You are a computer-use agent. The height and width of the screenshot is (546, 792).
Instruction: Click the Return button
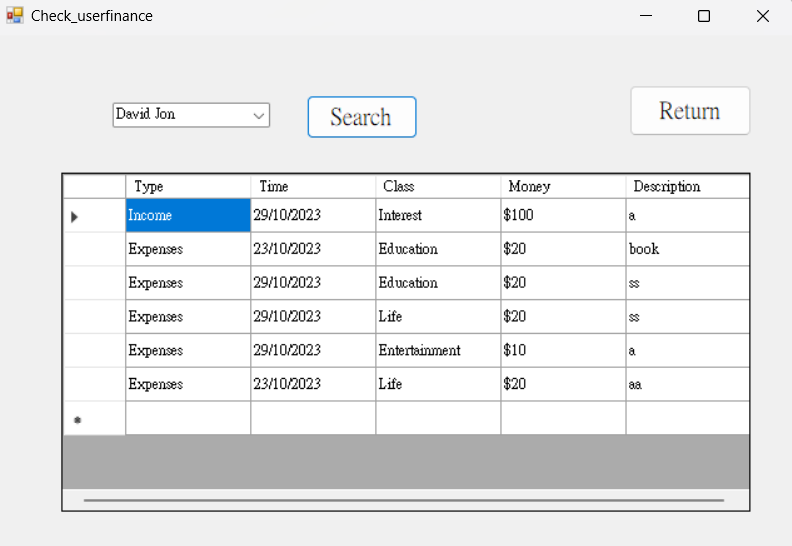[x=690, y=111]
